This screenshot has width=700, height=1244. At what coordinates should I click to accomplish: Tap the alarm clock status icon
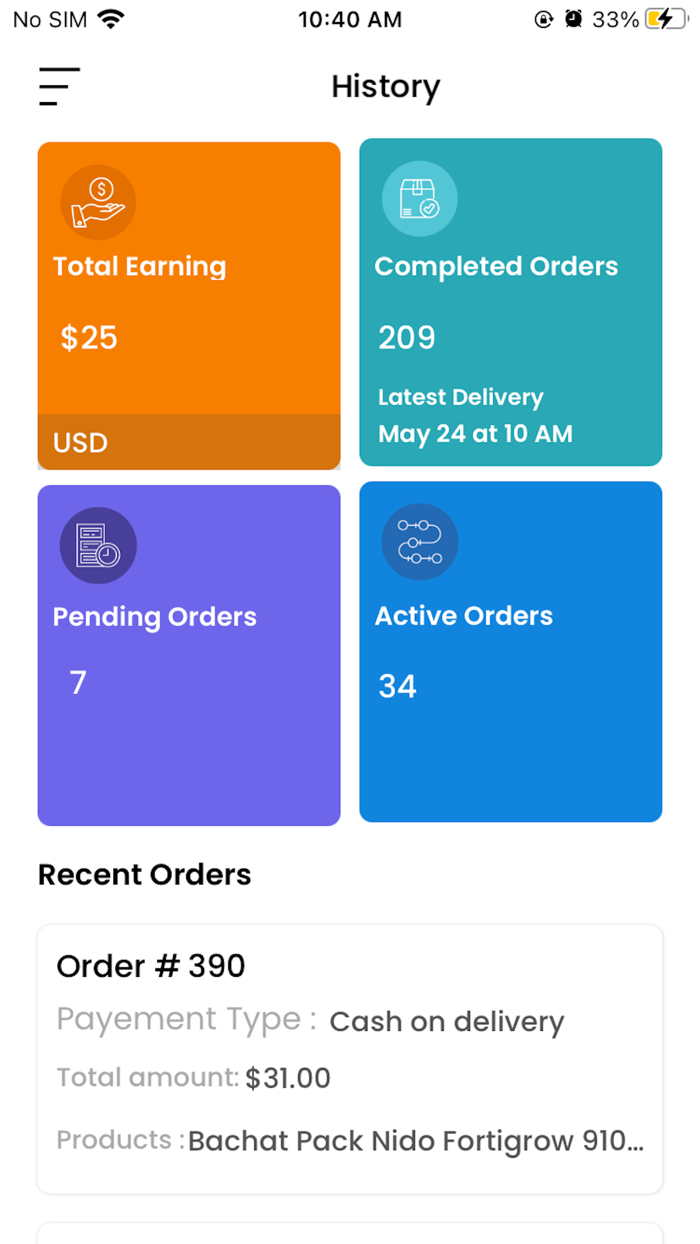coord(573,19)
